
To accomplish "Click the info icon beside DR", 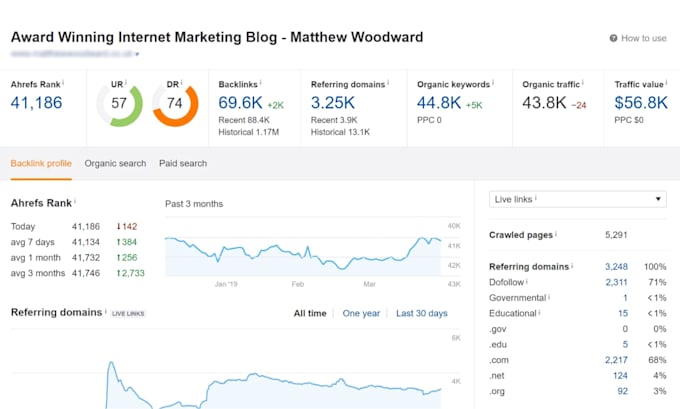I will tap(181, 82).
